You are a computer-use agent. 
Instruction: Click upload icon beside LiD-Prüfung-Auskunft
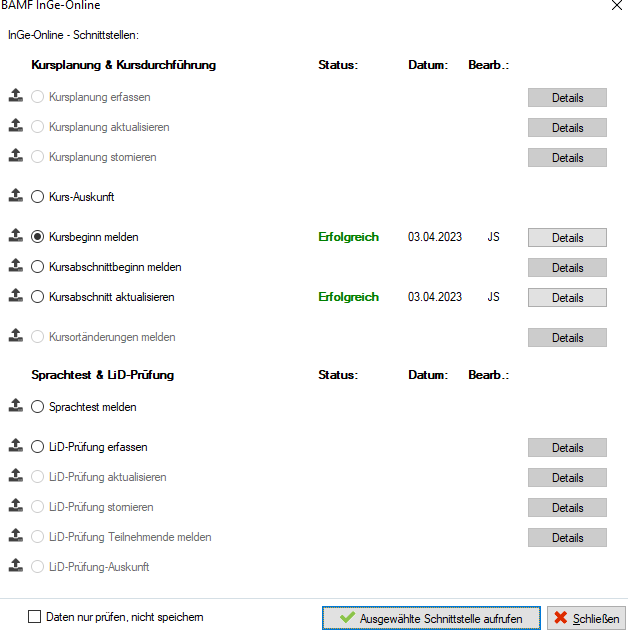click(16, 565)
